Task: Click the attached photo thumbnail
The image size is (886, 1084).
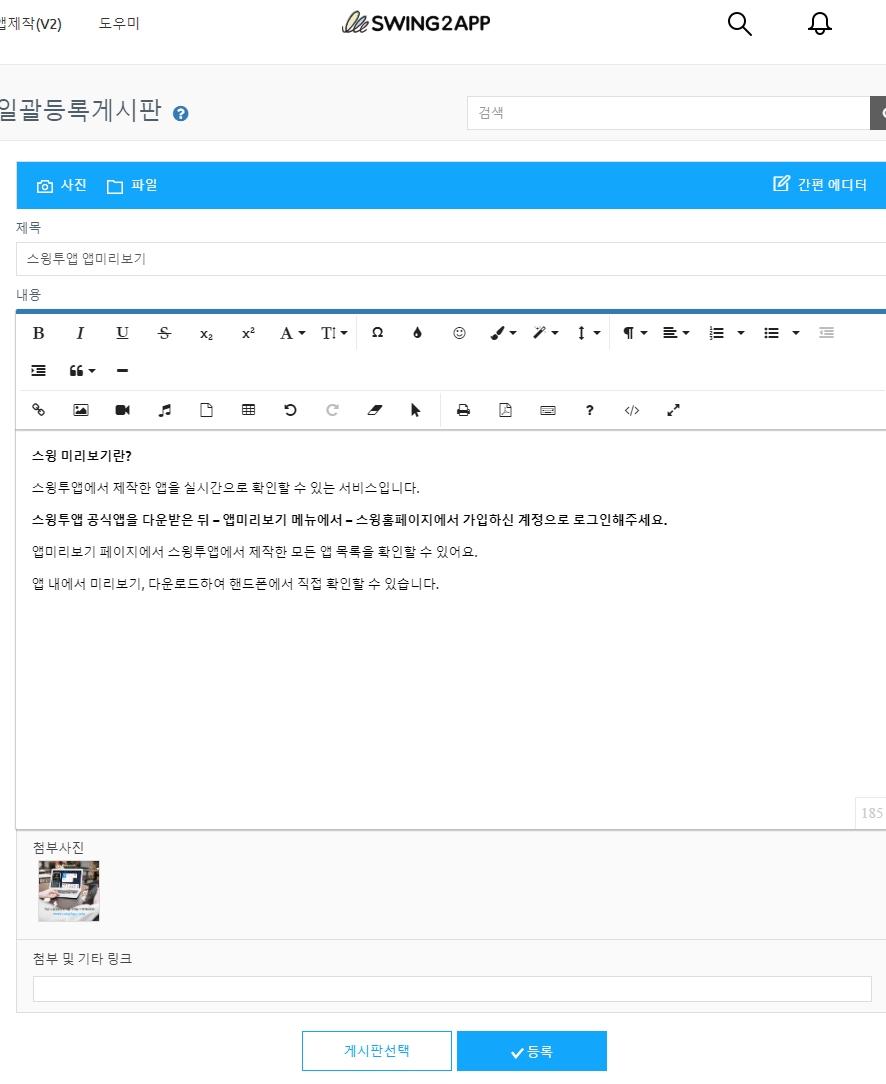Action: point(69,891)
